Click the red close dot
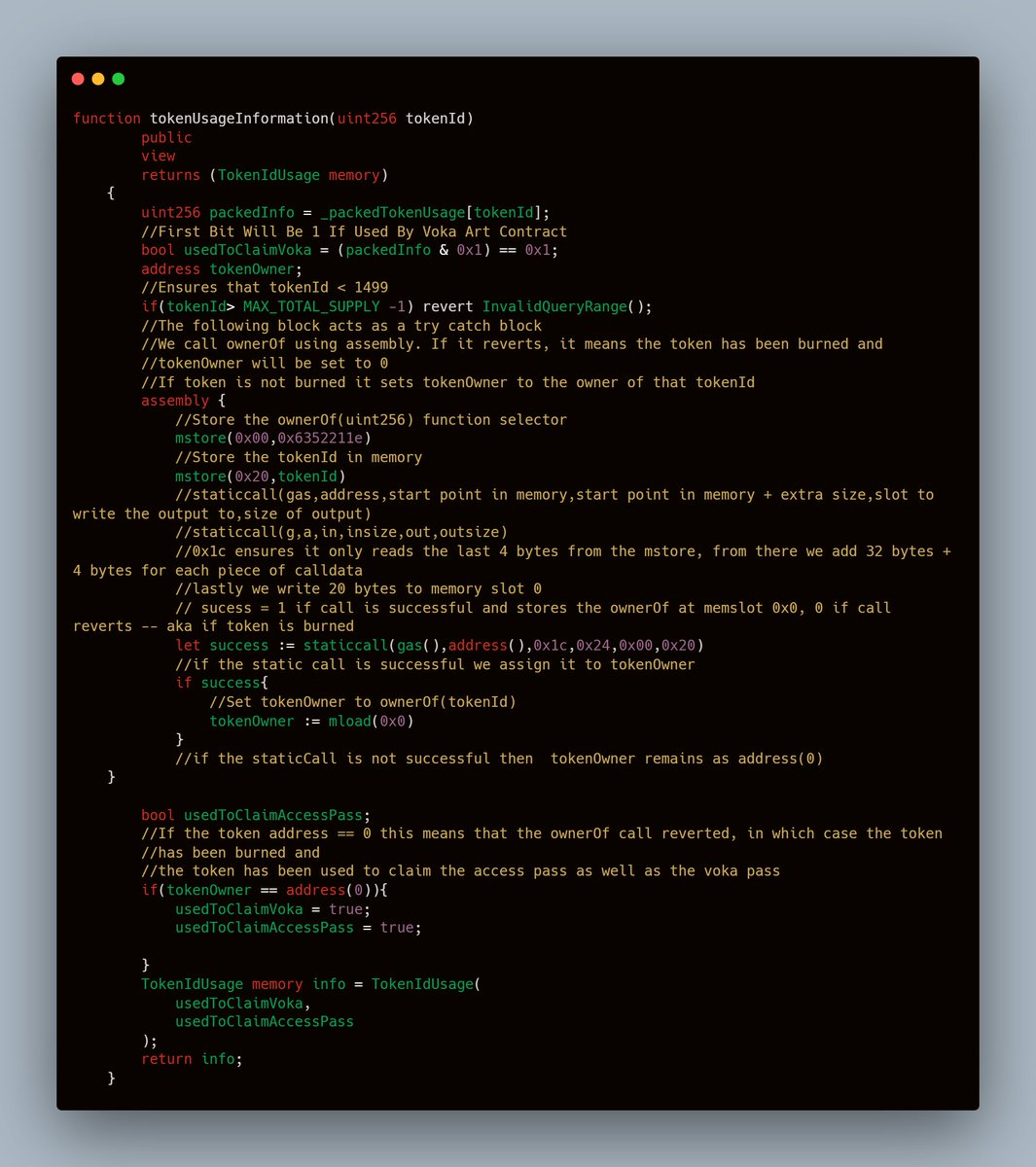The image size is (1036, 1167). (x=78, y=79)
